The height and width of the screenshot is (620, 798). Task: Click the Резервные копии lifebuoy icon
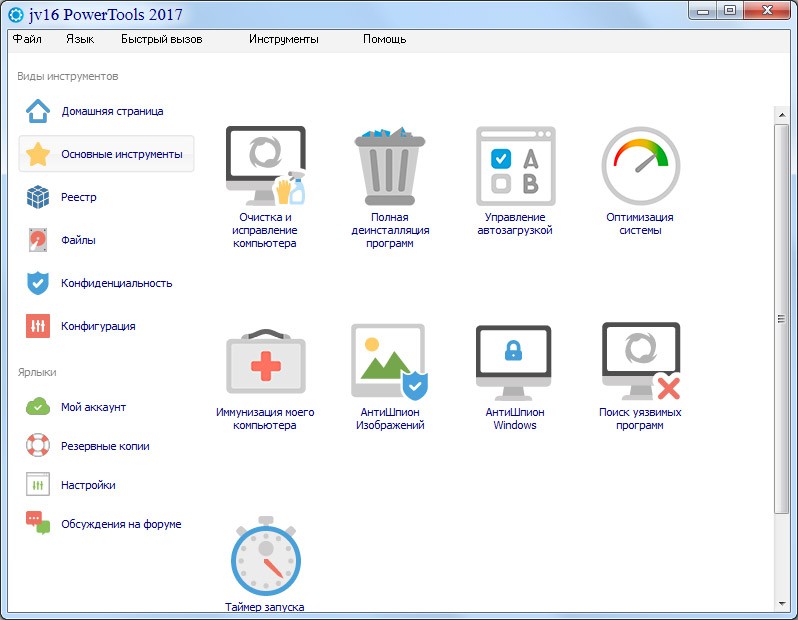pos(38,445)
